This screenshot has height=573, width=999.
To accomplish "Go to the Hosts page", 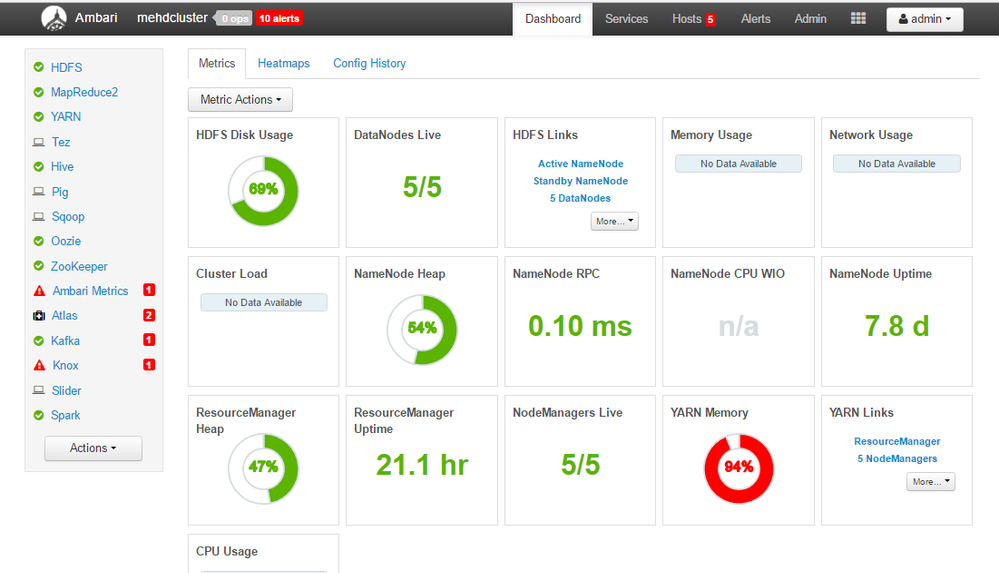I will click(x=686, y=19).
